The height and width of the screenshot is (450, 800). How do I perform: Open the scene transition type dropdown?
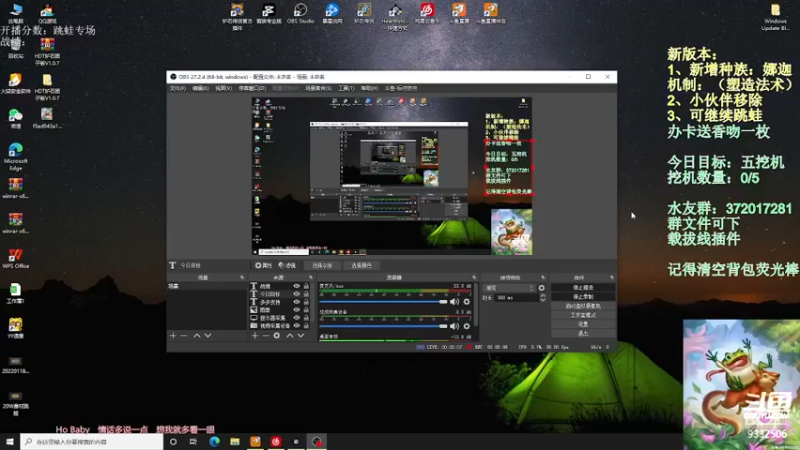point(509,288)
